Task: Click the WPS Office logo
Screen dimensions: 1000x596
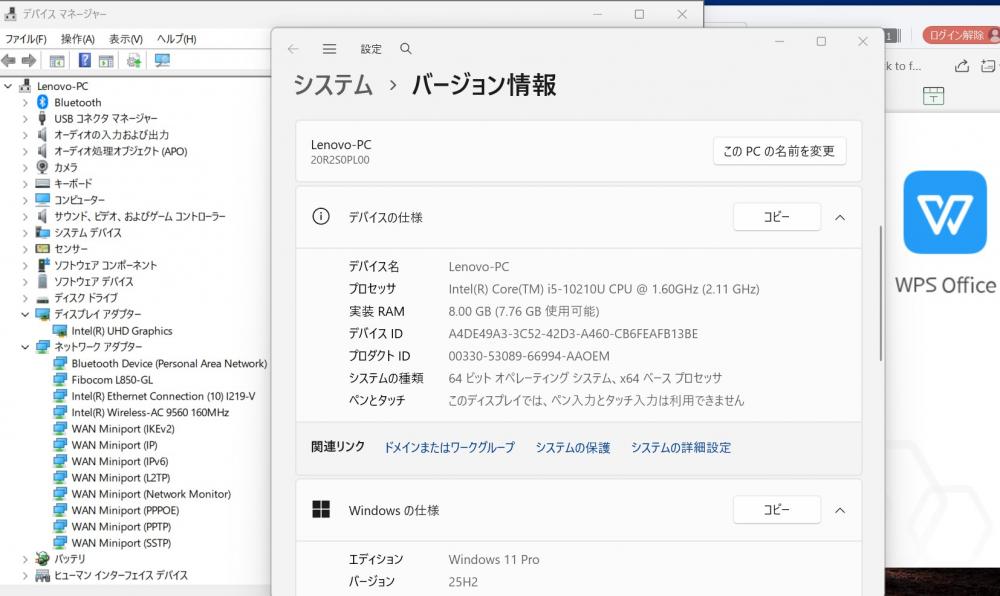Action: (x=937, y=212)
